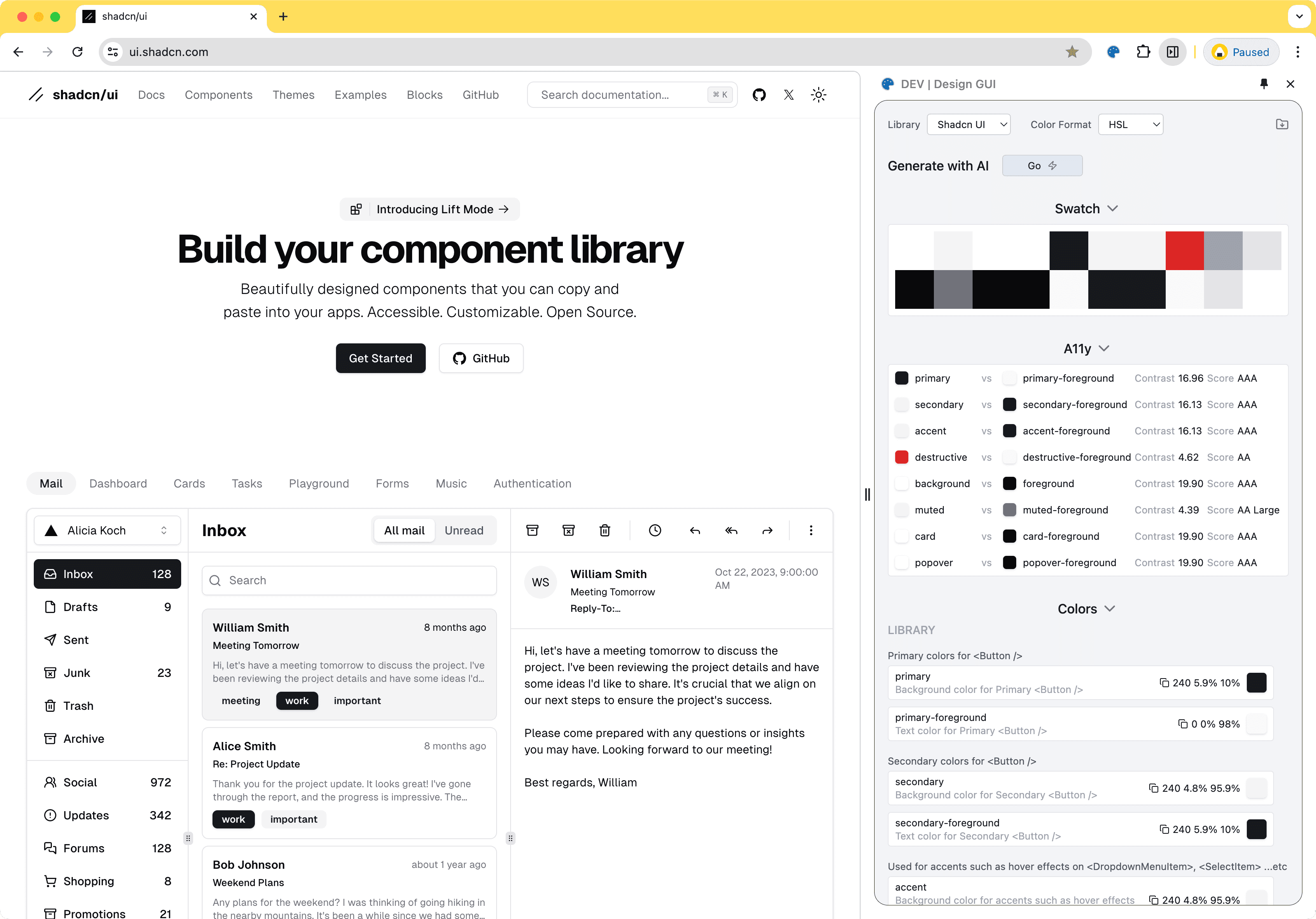Image resolution: width=1316 pixels, height=919 pixels.
Task: Click the import folder icon in Design GUI
Action: [1282, 124]
